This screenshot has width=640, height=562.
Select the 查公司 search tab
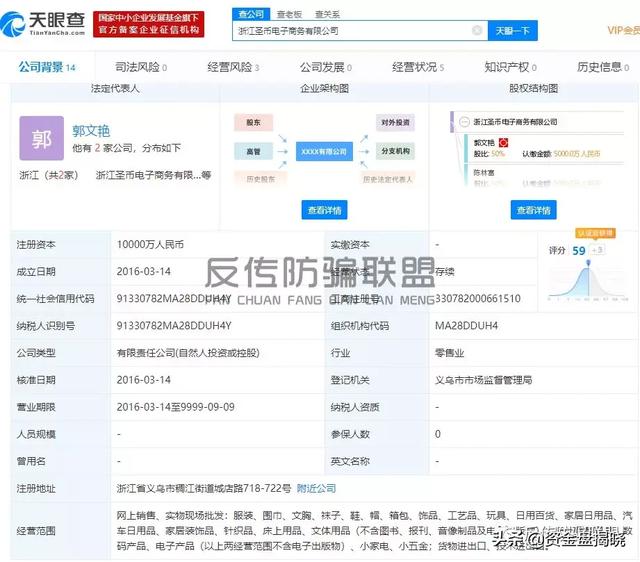pos(251,14)
